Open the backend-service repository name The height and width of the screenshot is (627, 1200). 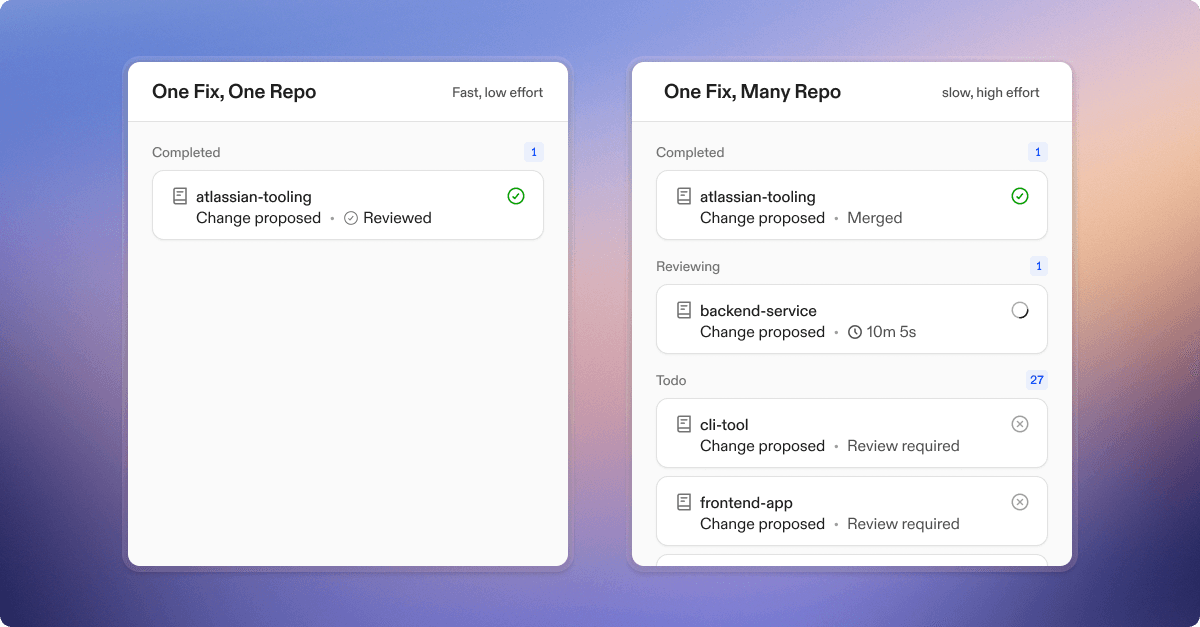(758, 311)
